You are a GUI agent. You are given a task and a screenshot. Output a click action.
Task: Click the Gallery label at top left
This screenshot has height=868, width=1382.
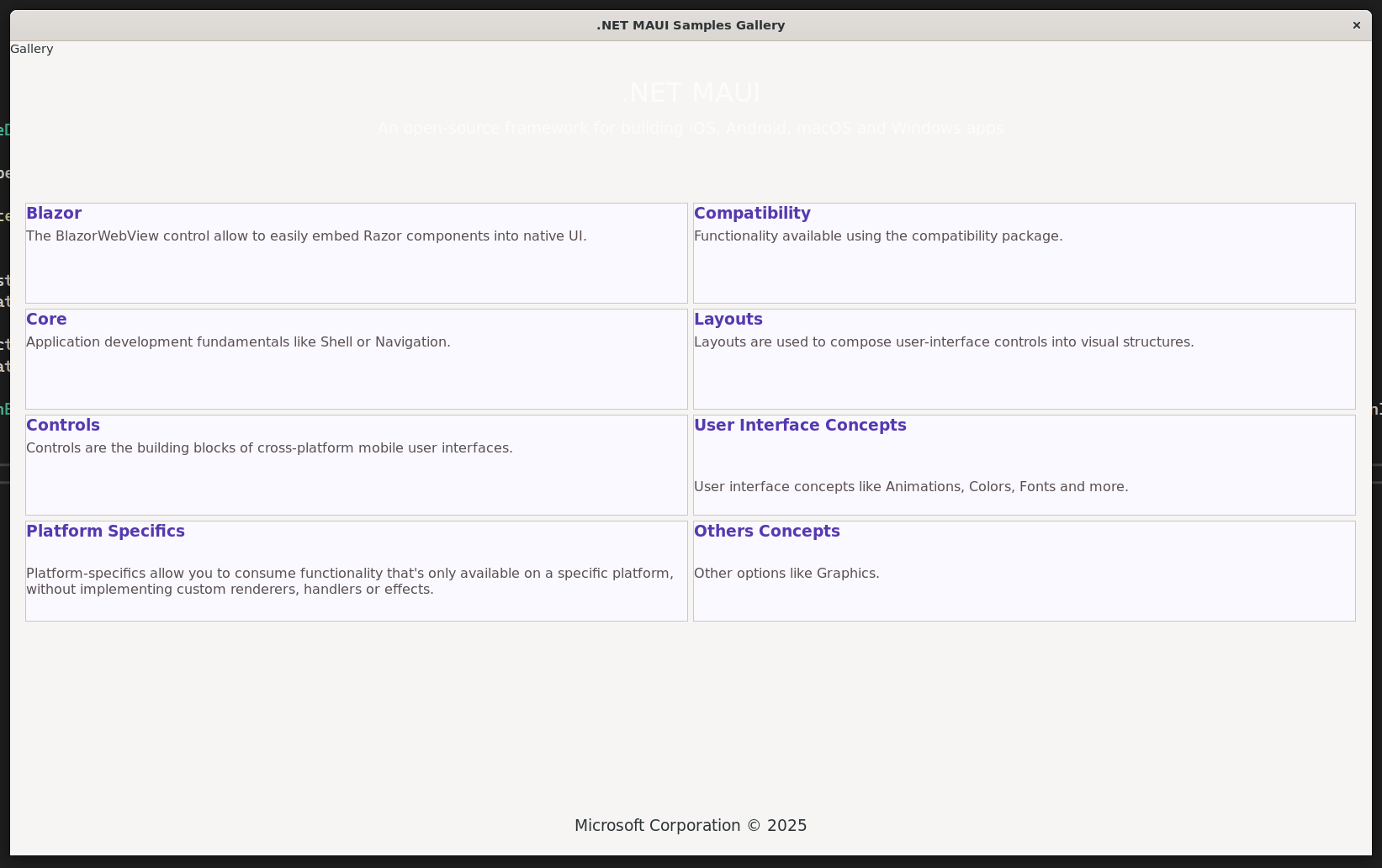pyautogui.click(x=32, y=49)
